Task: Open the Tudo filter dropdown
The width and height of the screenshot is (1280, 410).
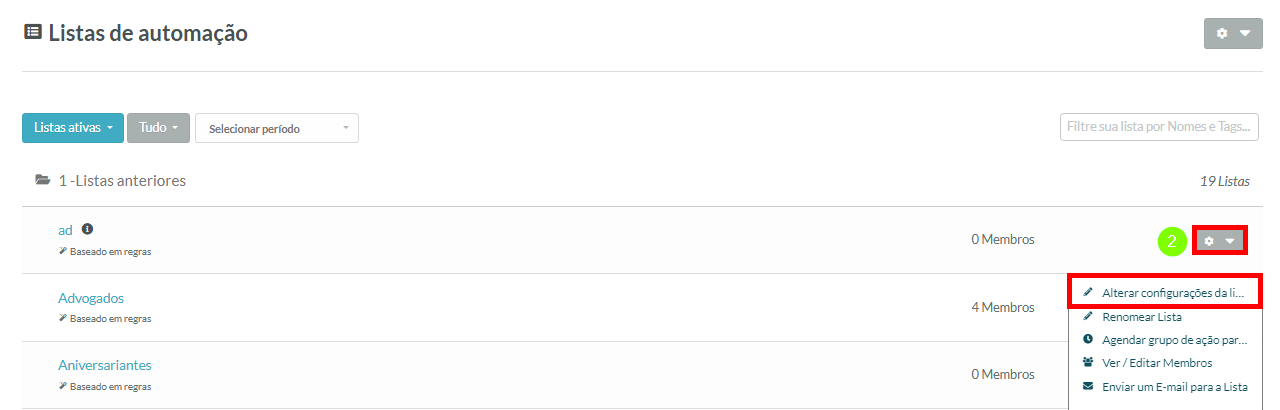Action: coord(158,128)
